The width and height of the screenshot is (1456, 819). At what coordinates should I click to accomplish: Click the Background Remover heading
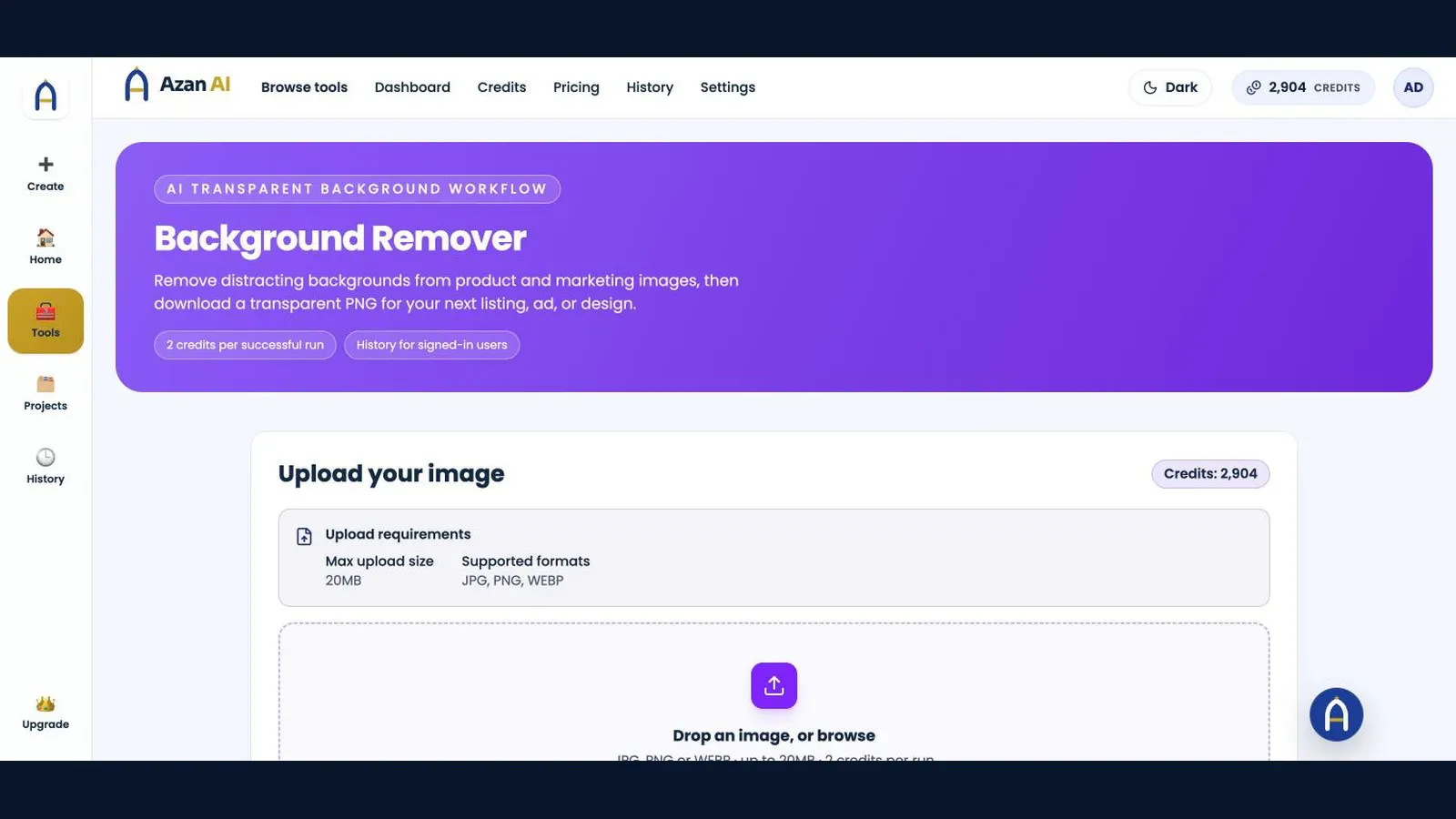tap(339, 238)
